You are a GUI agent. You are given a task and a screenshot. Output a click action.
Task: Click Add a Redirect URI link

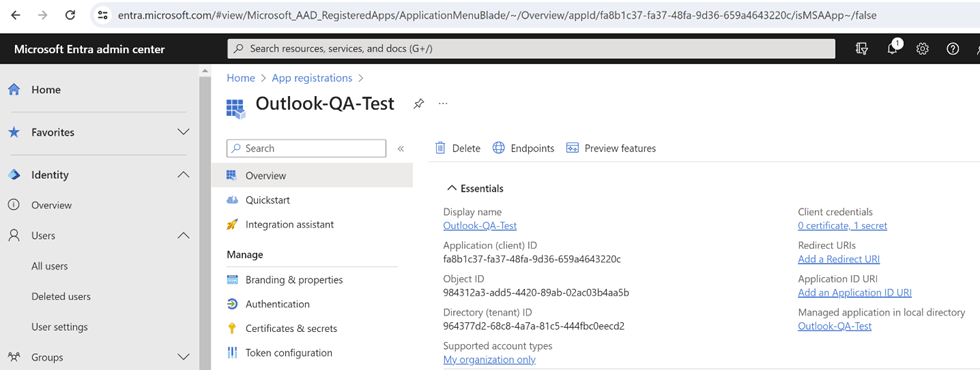pos(839,259)
